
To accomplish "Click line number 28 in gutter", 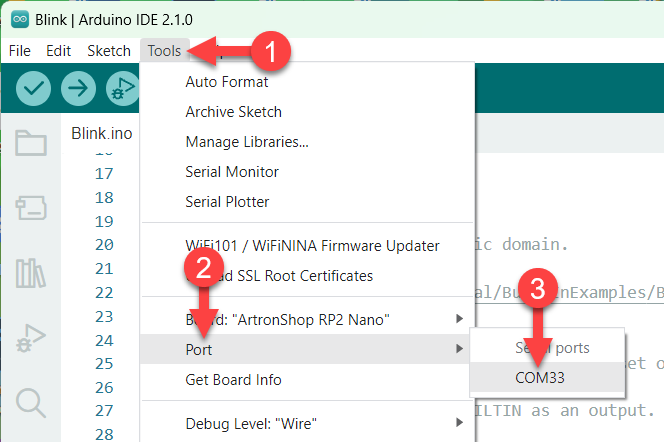I will click(x=104, y=434).
